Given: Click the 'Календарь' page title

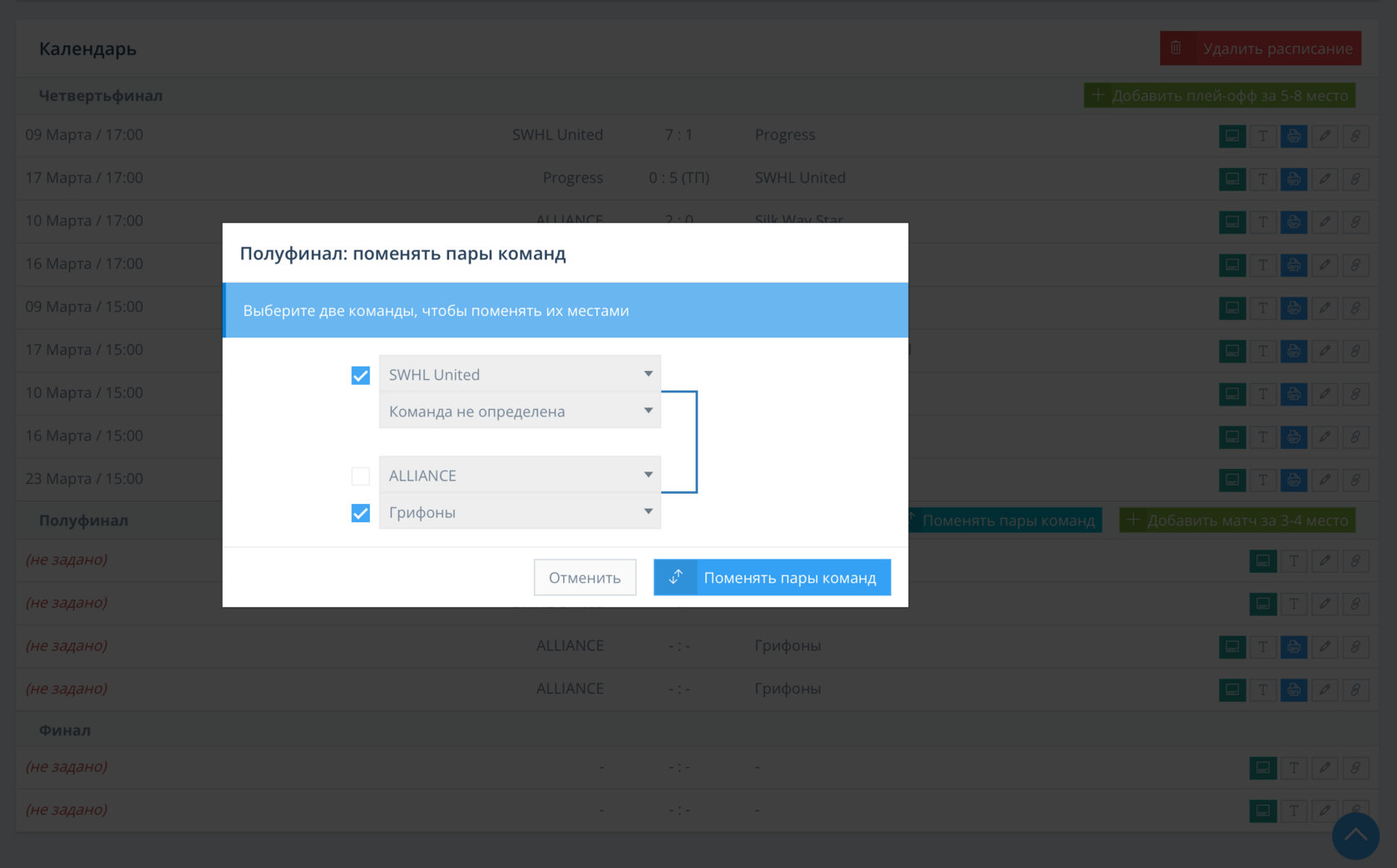Looking at the screenshot, I should pyautogui.click(x=87, y=49).
